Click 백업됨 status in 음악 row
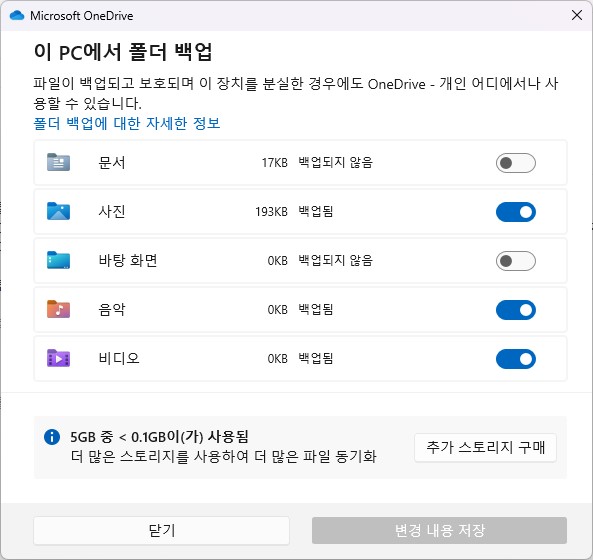 pos(316,309)
